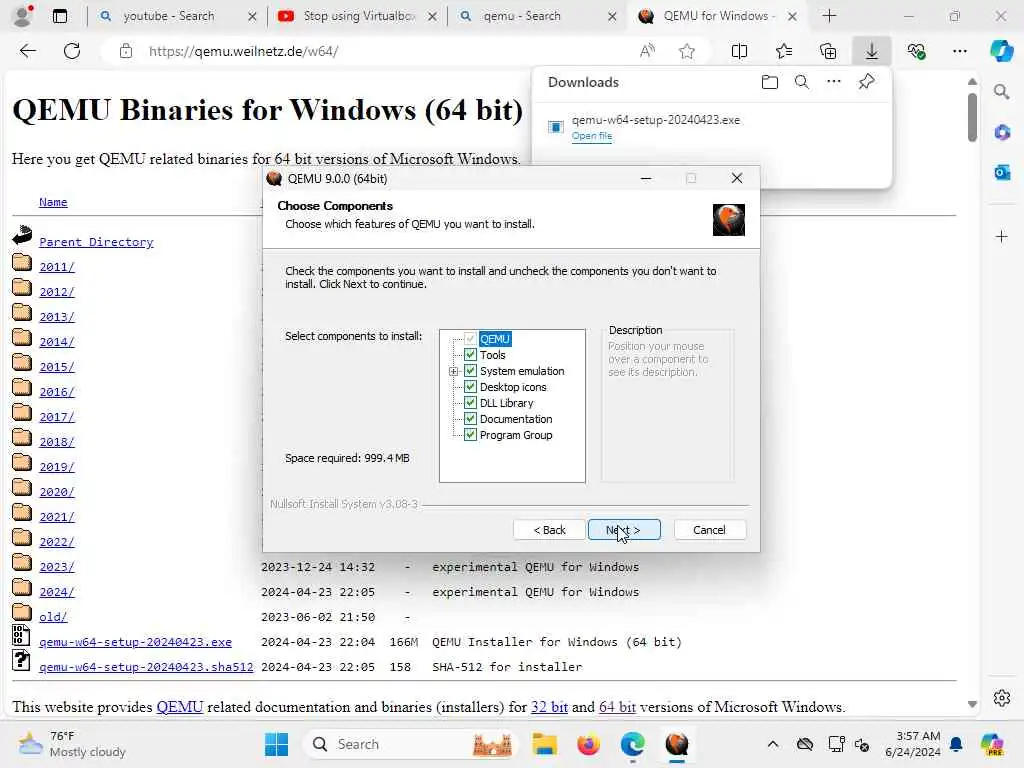Open weather widget showing 76°F

click(x=72, y=744)
